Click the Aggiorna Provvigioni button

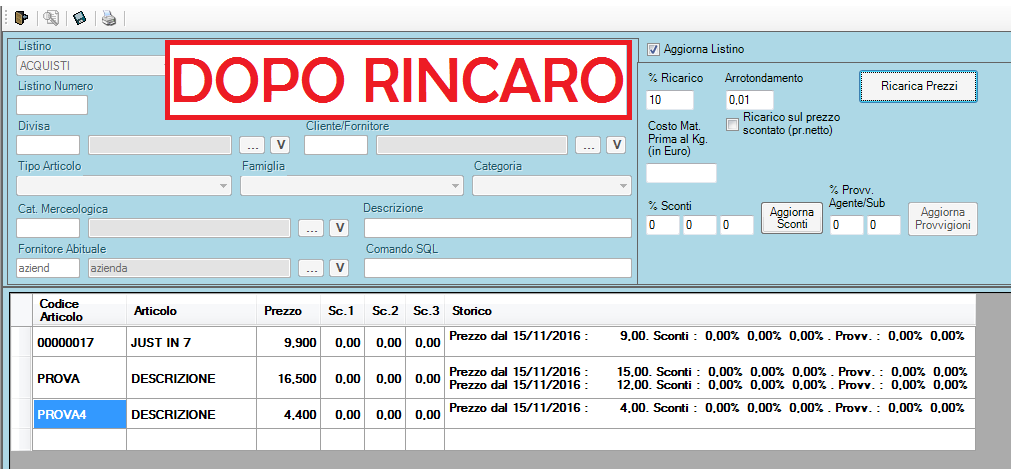[943, 219]
